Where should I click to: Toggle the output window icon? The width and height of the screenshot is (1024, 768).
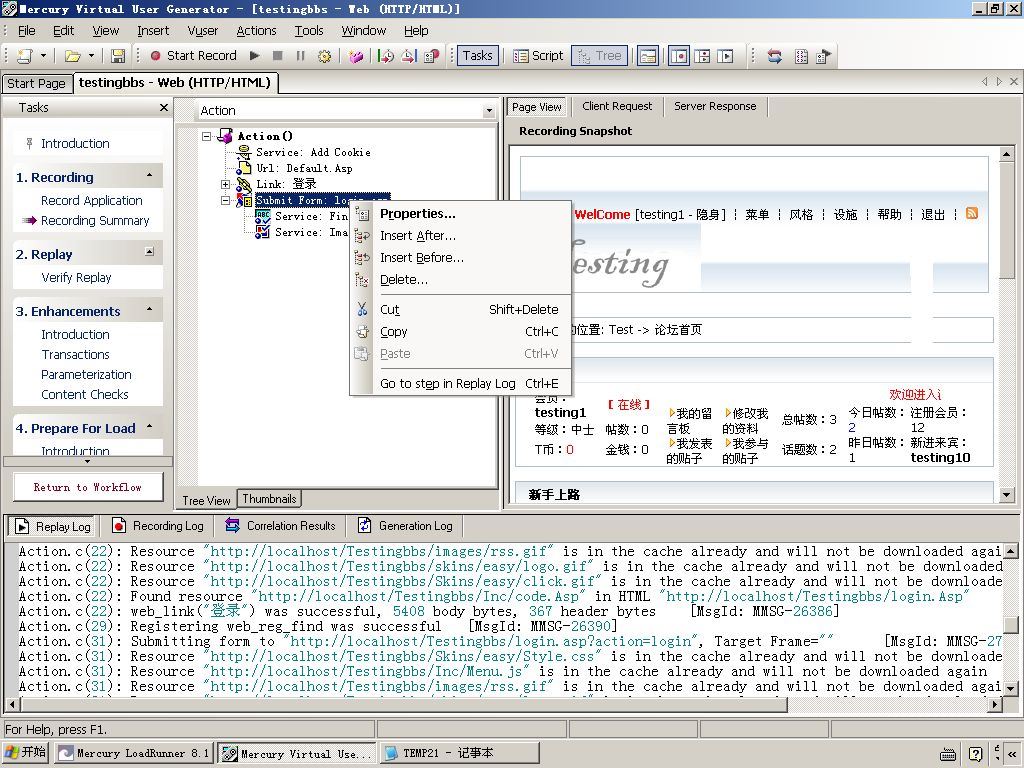tap(648, 56)
